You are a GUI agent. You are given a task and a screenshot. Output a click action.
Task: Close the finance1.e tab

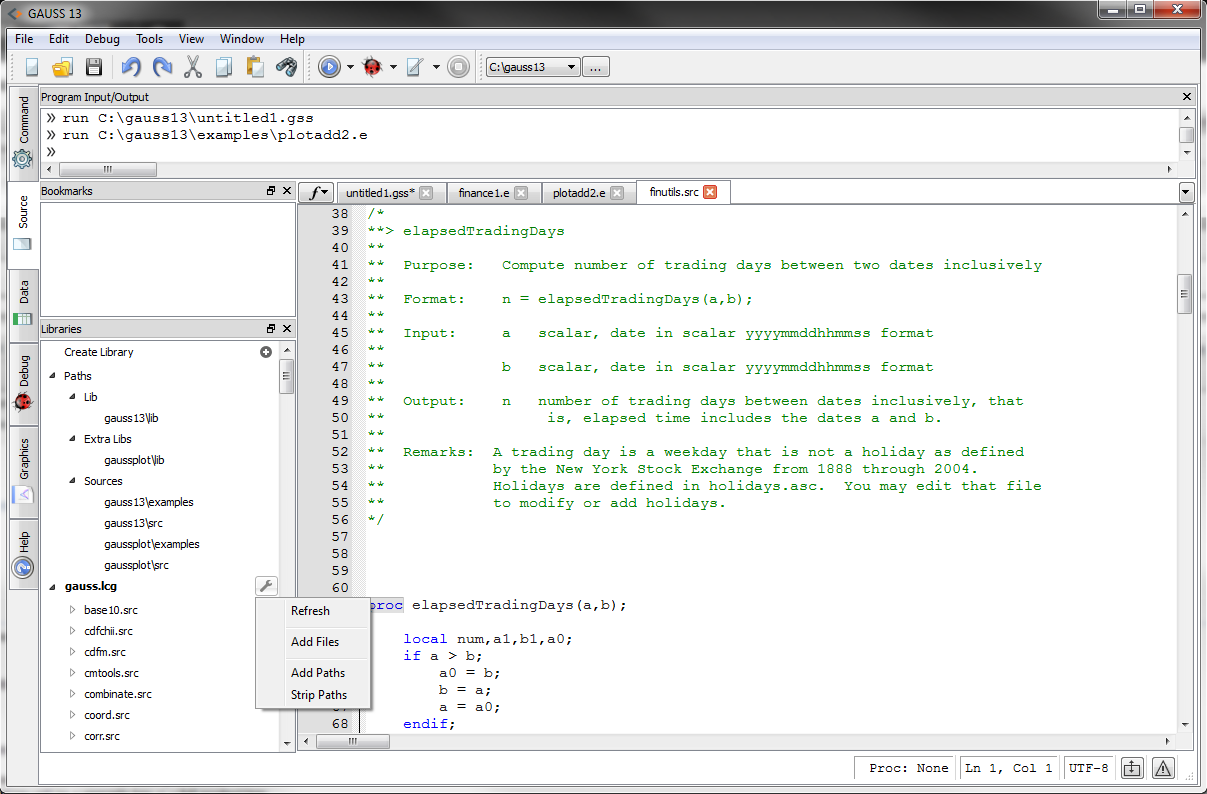(x=523, y=193)
